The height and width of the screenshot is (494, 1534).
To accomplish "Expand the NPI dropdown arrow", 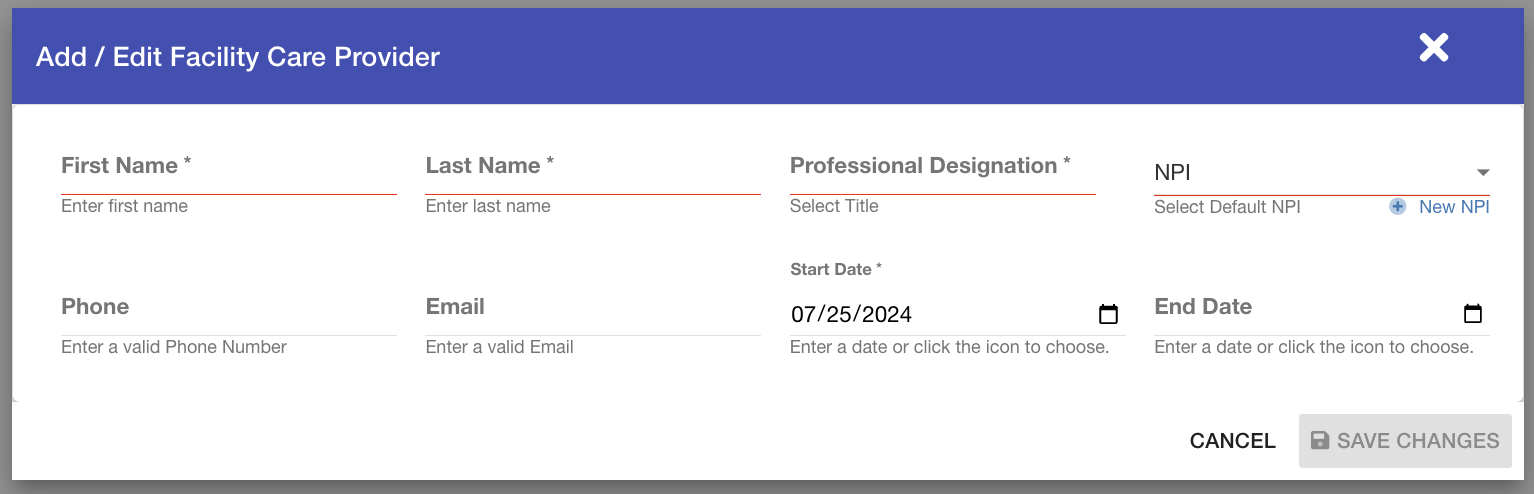I will [x=1483, y=172].
